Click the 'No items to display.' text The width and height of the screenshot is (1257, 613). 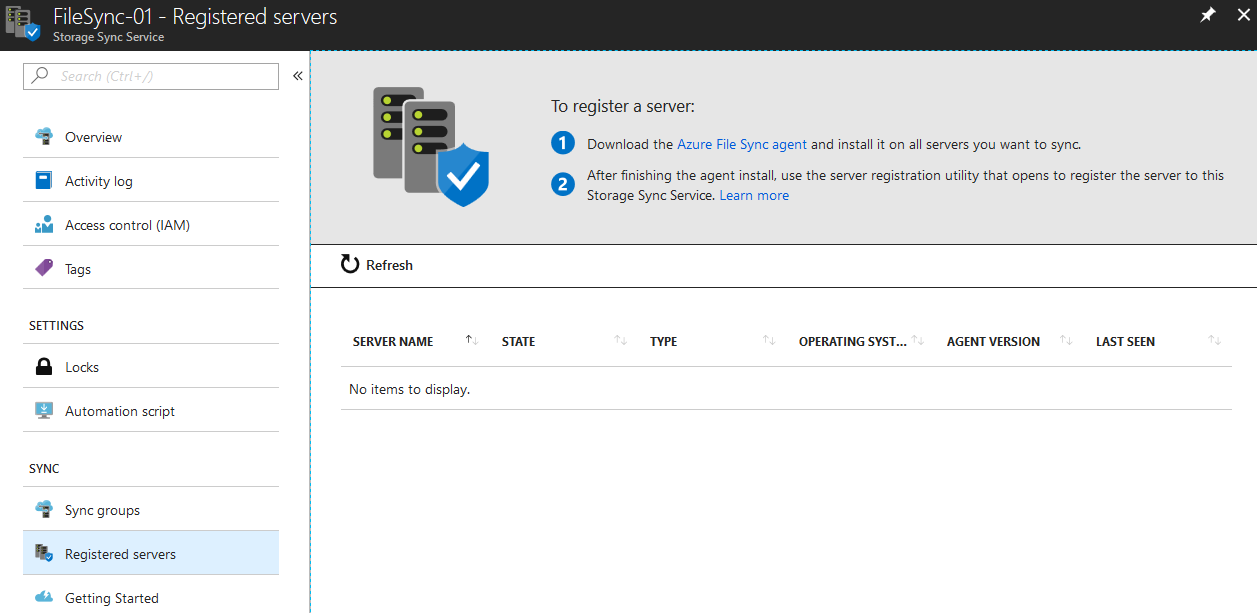(x=409, y=389)
